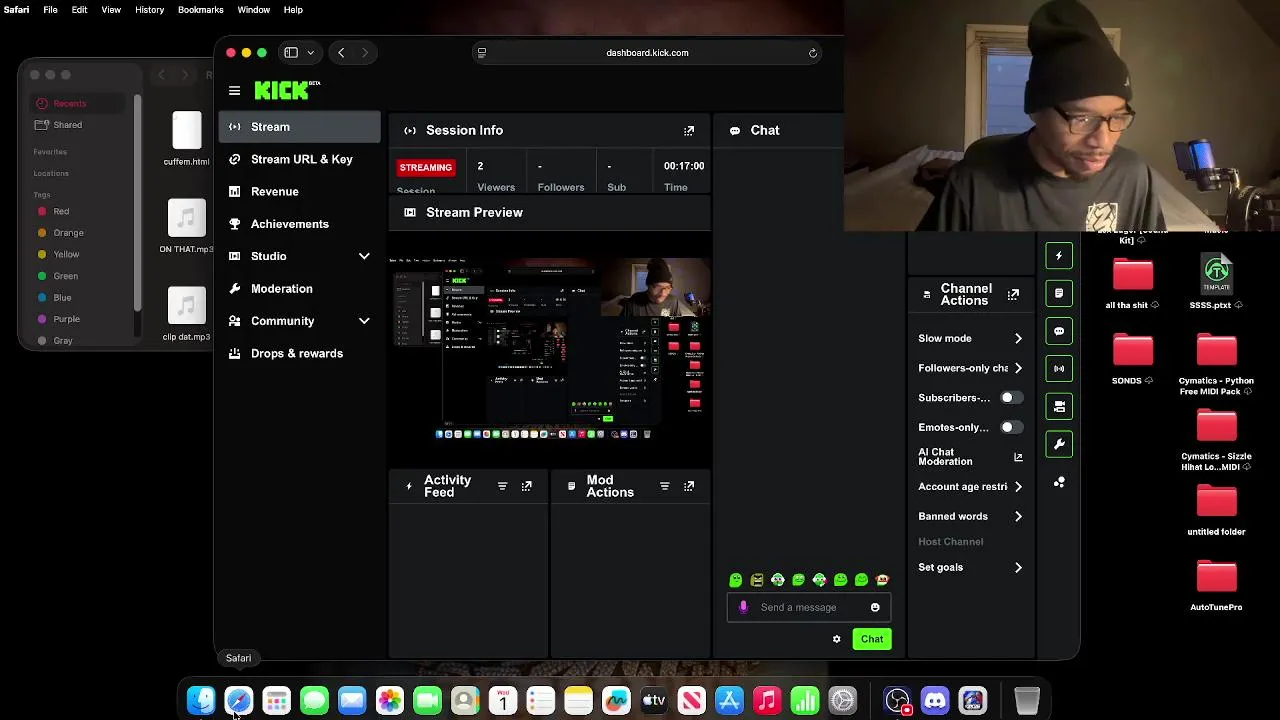Open the Edit menu
The height and width of the screenshot is (720, 1280).
(x=79, y=9)
